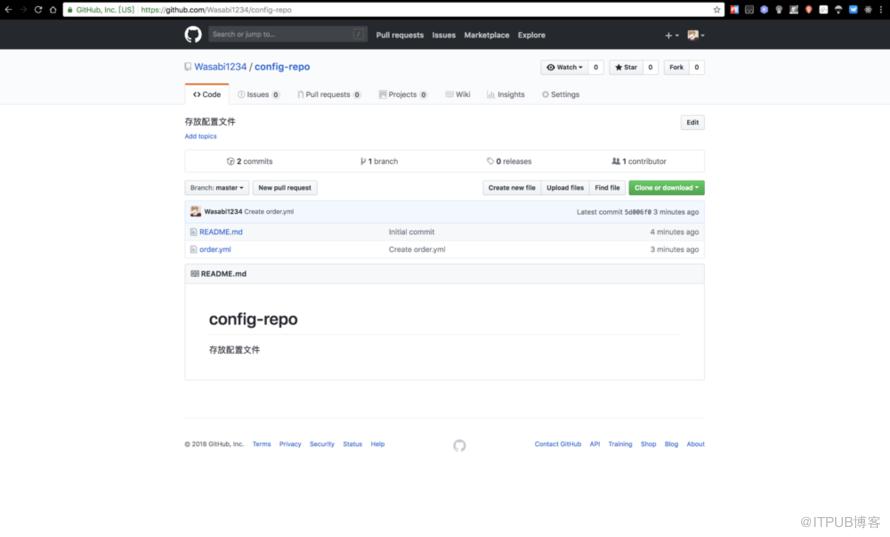The height and width of the screenshot is (537, 890).
Task: Open the plus create-new dropdown
Action: 671,35
